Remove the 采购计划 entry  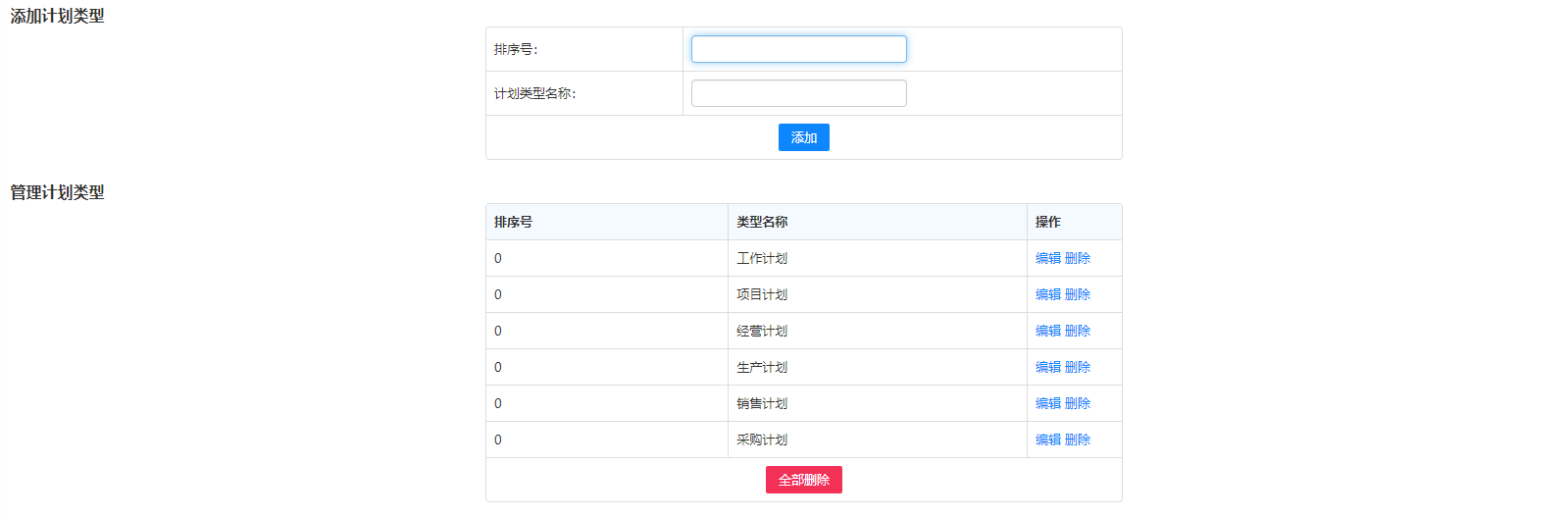coord(1077,440)
